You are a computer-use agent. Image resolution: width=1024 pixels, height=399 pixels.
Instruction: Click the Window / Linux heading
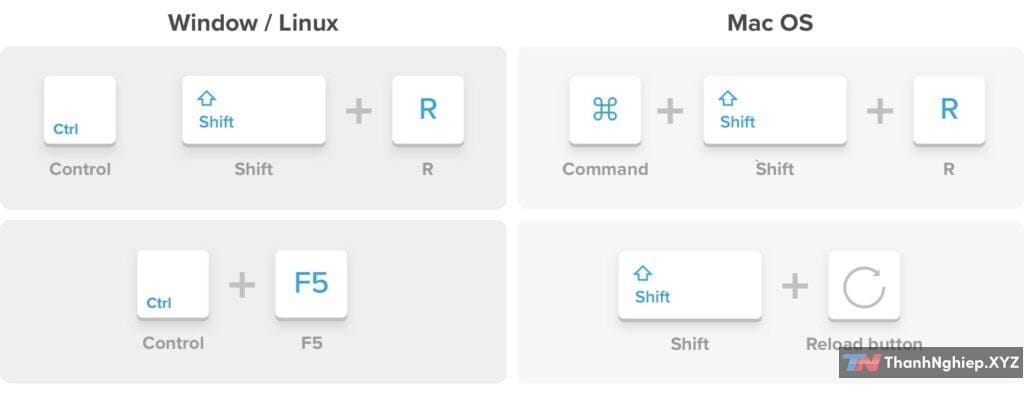pyautogui.click(x=253, y=23)
